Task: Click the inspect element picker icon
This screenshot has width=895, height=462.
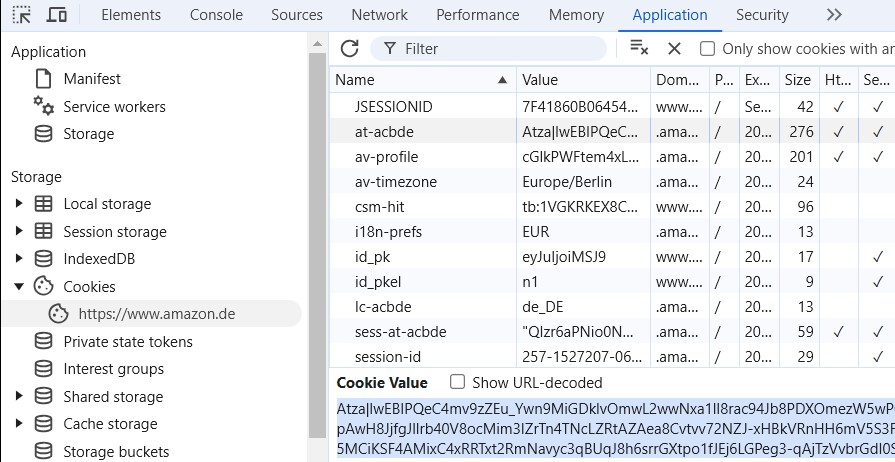Action: pyautogui.click(x=22, y=15)
